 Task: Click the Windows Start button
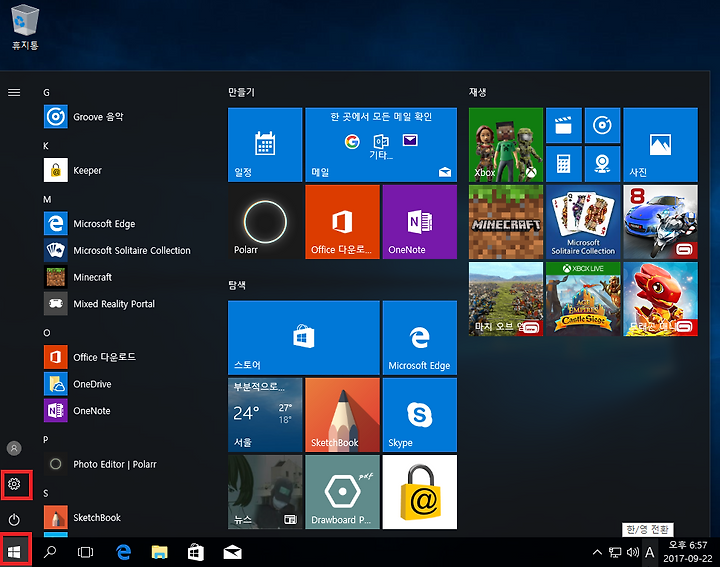[14, 552]
